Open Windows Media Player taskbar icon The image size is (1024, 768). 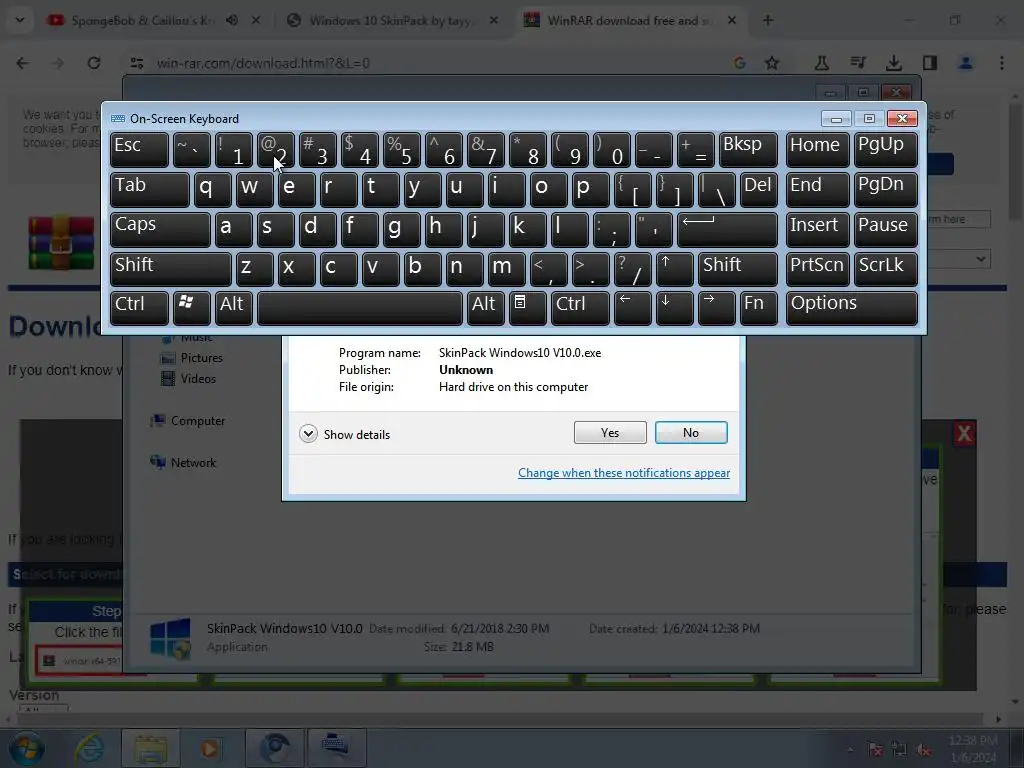(210, 748)
